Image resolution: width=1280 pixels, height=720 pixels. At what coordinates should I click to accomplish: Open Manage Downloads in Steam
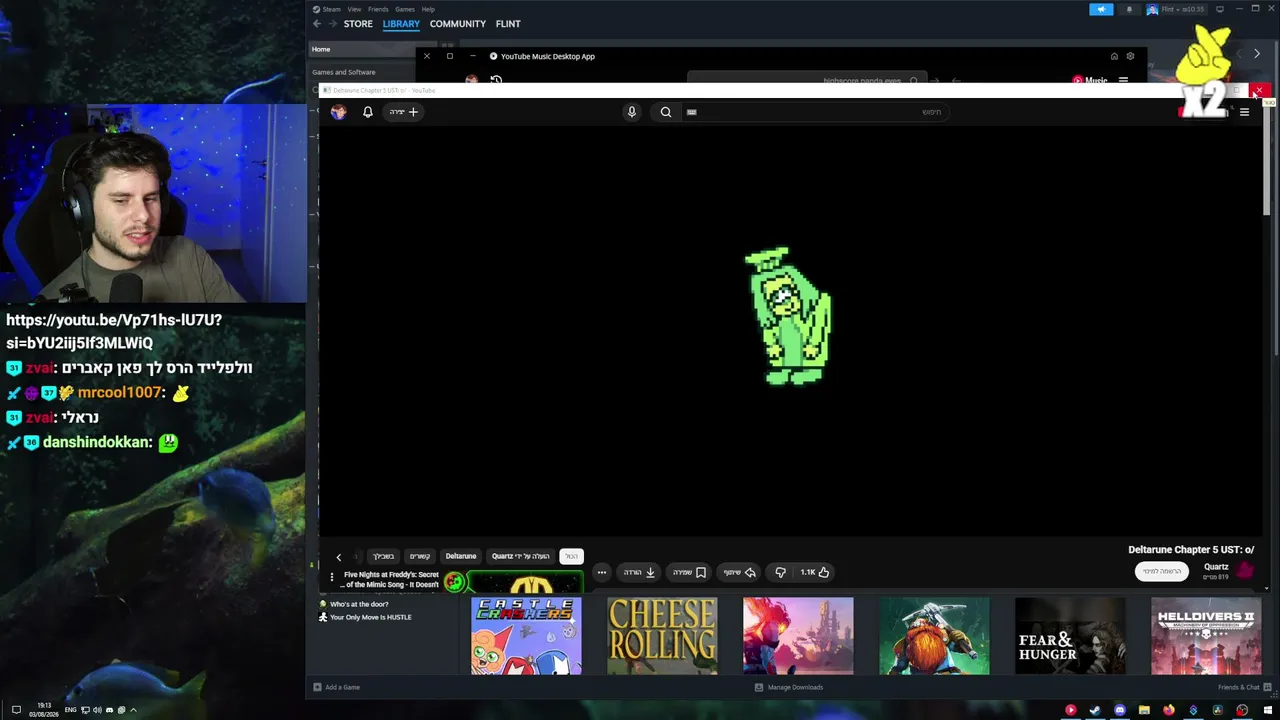[x=789, y=687]
